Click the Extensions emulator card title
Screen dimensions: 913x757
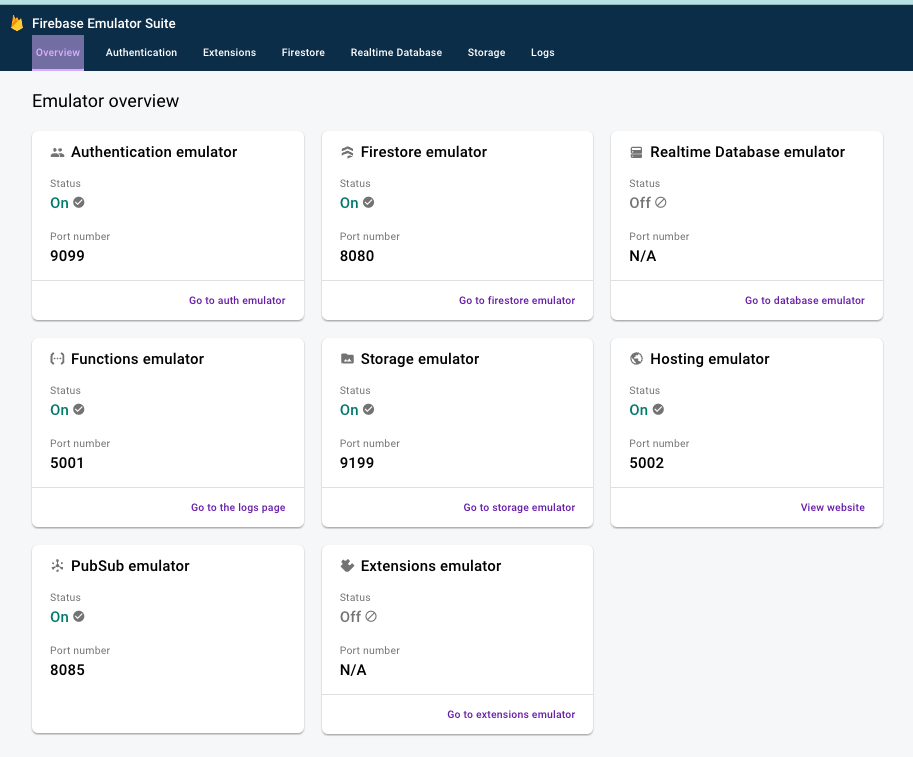click(x=431, y=565)
